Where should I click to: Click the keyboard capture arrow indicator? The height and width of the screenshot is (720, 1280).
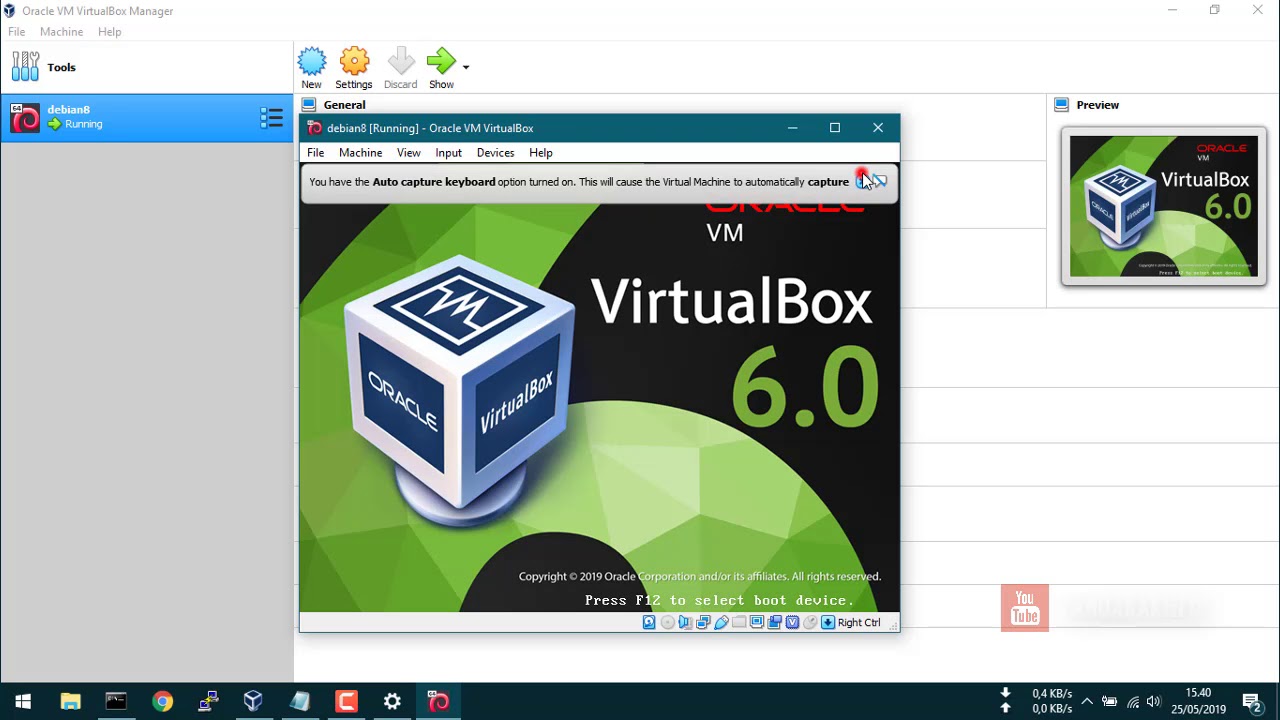coord(828,622)
